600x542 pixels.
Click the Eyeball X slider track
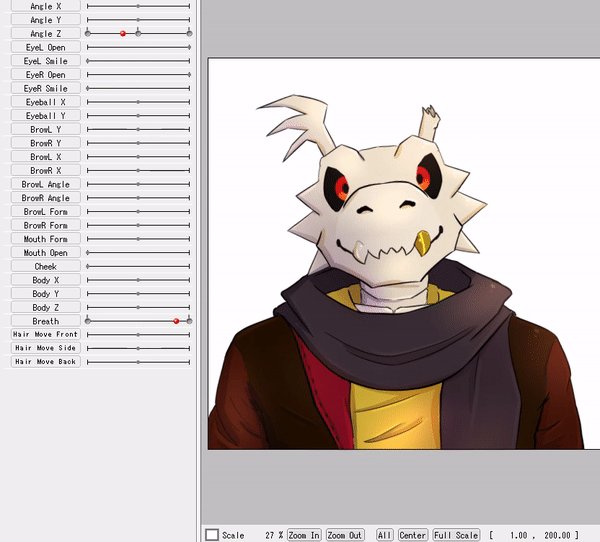pos(138,102)
